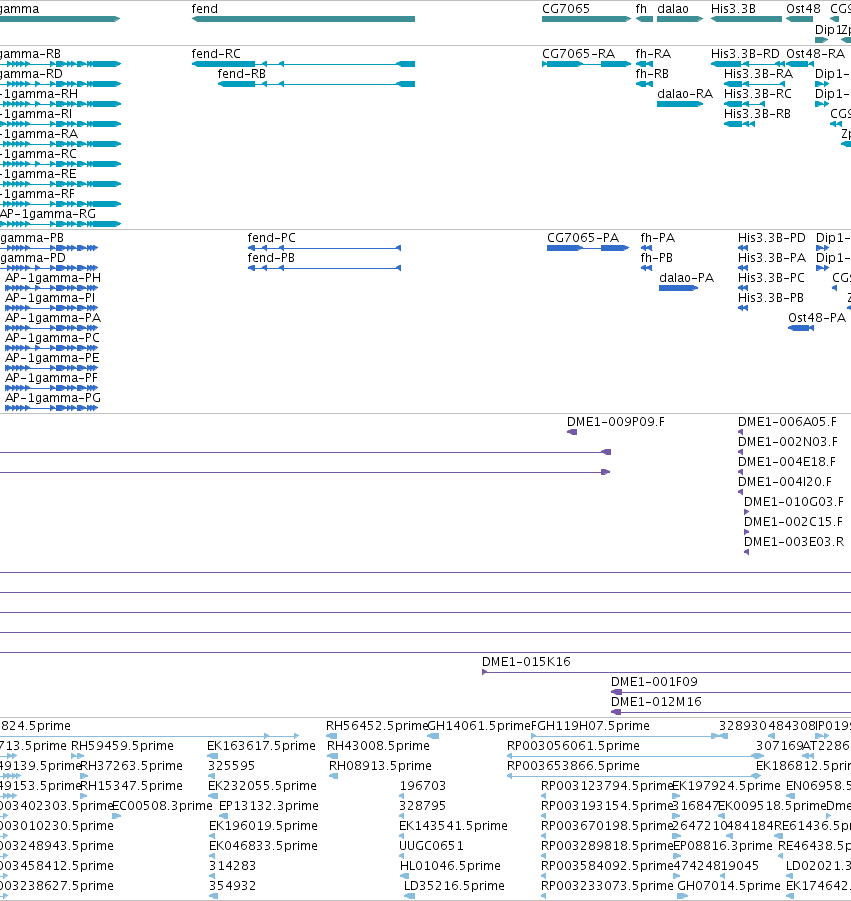Click the EK196019.5prime EST label
Image resolution: width=851 pixels, height=901 pixels.
(x=263, y=826)
